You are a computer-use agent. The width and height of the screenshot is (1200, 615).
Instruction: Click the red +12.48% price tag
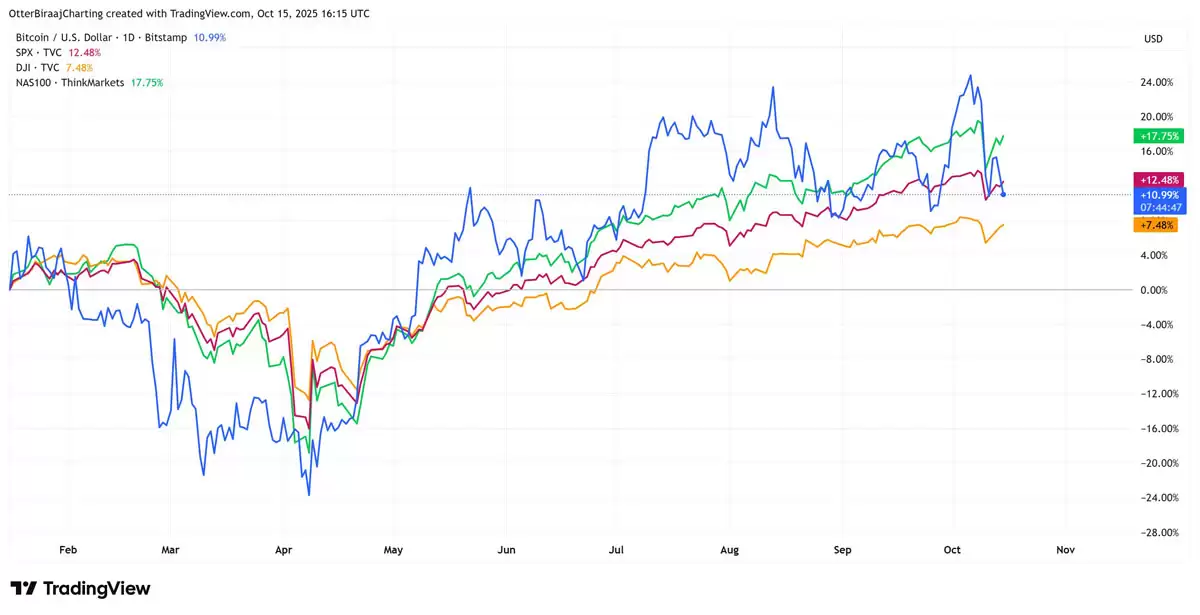(x=1157, y=180)
